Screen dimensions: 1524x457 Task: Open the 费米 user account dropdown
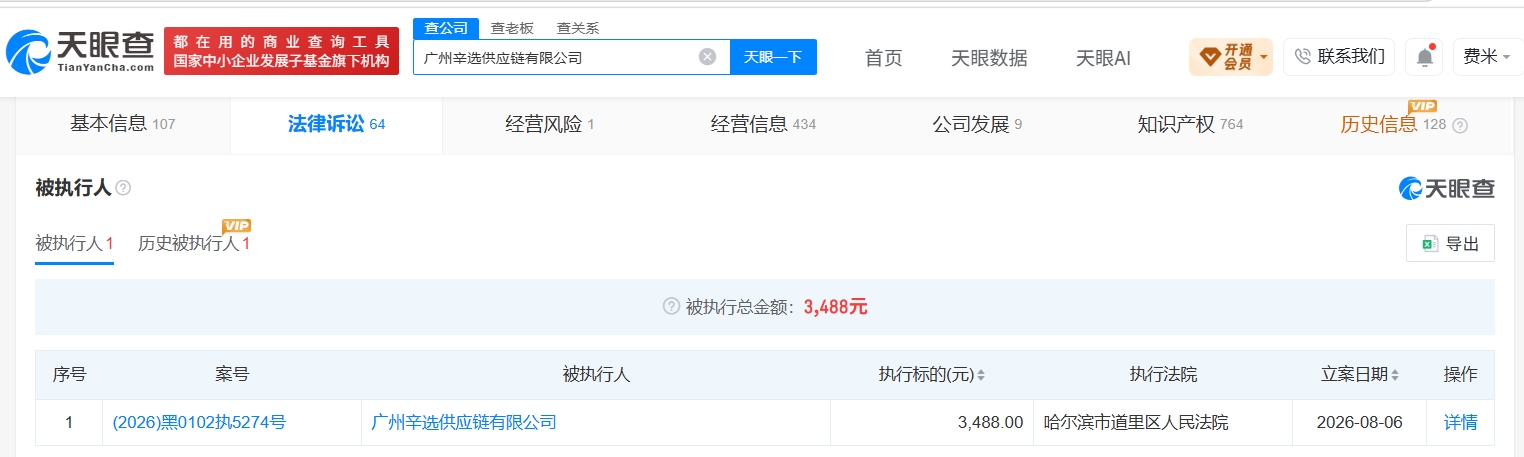click(x=1487, y=57)
